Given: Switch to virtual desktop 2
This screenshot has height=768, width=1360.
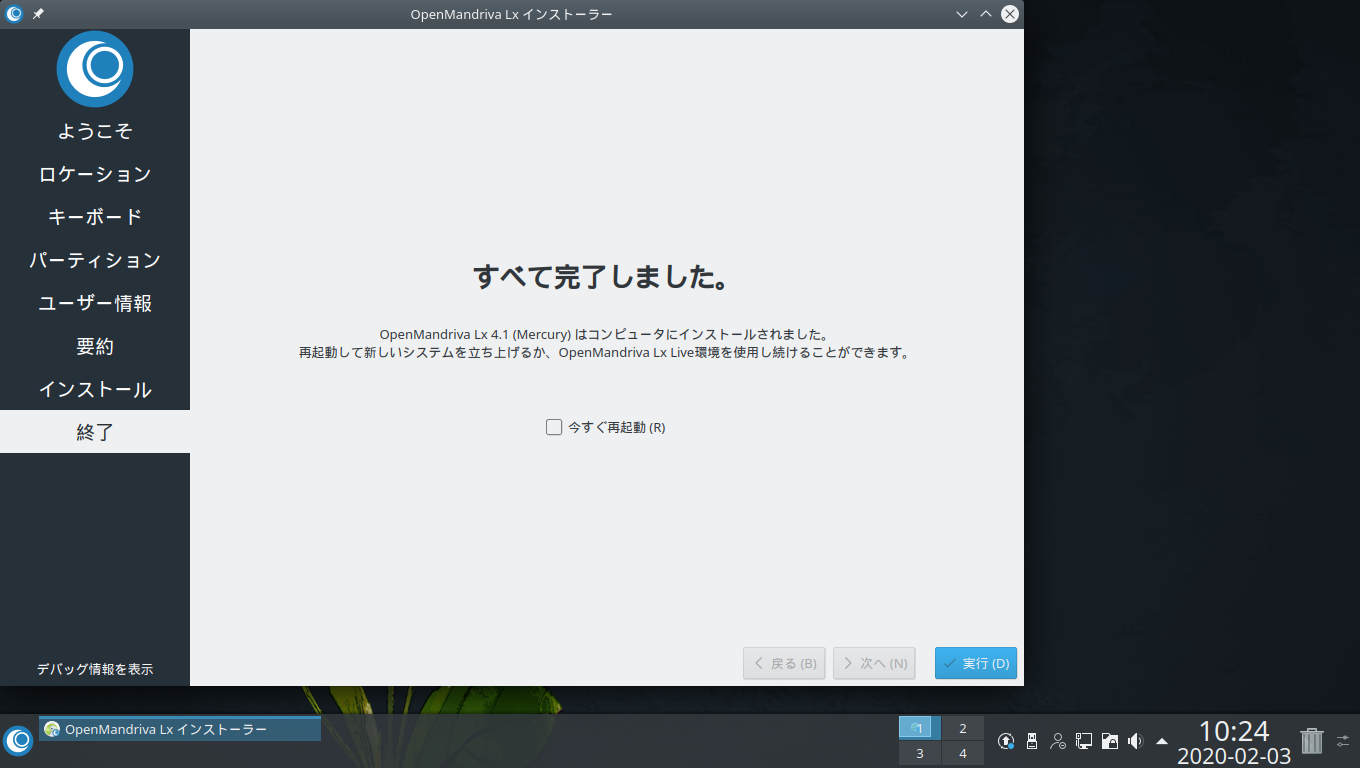Looking at the screenshot, I should [x=963, y=728].
